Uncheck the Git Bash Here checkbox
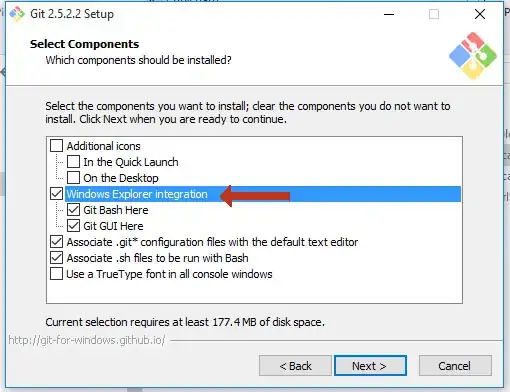This screenshot has width=510, height=392. pos(73,210)
